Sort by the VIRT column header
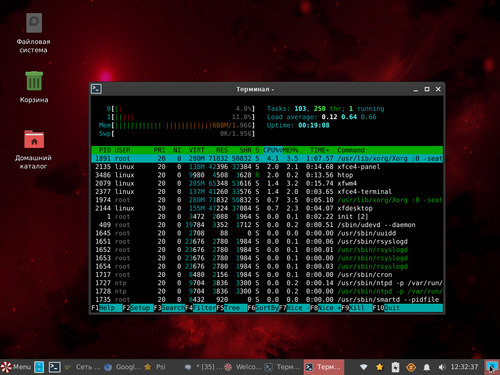Viewport: 500px width, 375px height. pos(196,150)
